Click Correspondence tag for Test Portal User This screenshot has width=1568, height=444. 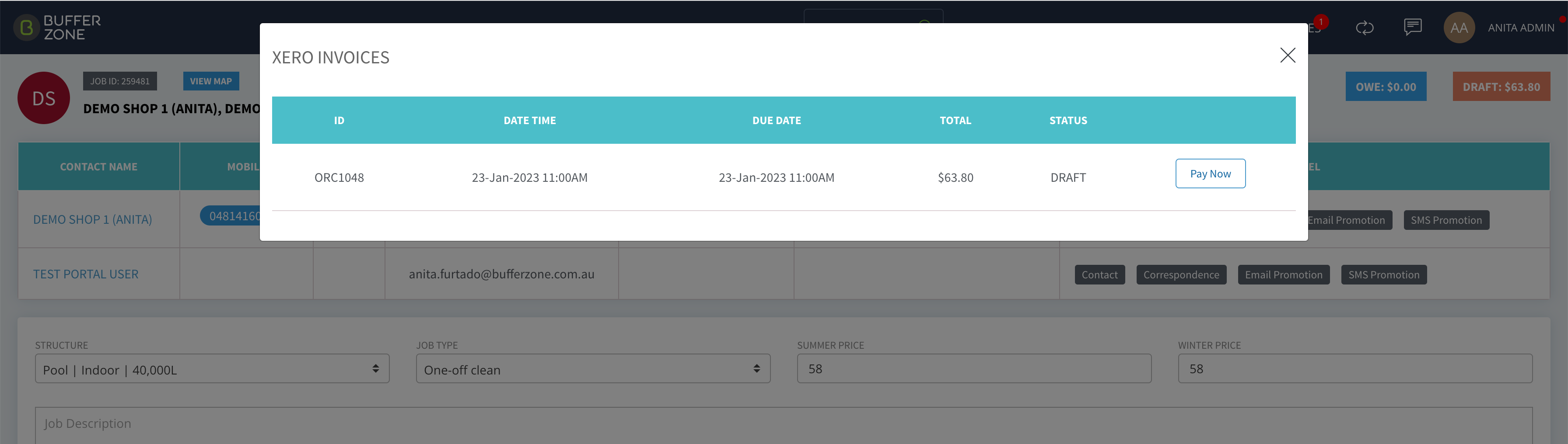pyautogui.click(x=1181, y=275)
